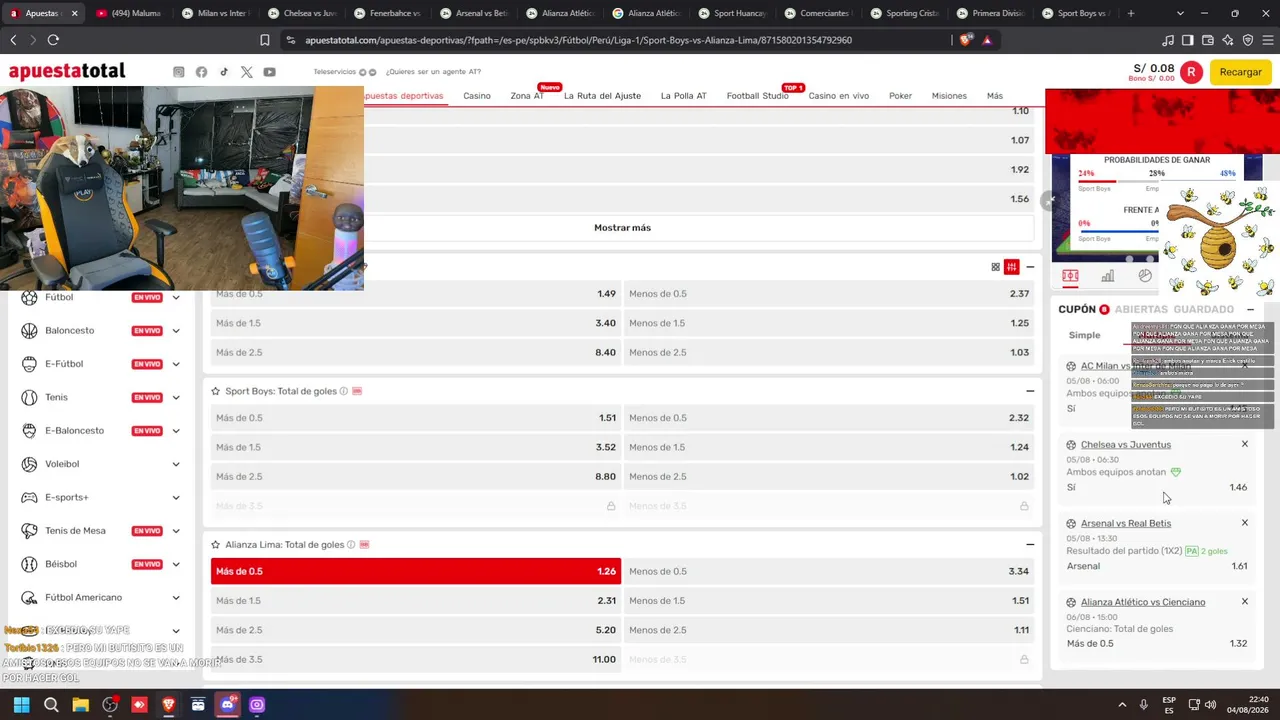Select Alianza Lima Menos de 1.5 odds 1.51
This screenshot has width=1280, height=720.
(x=829, y=601)
